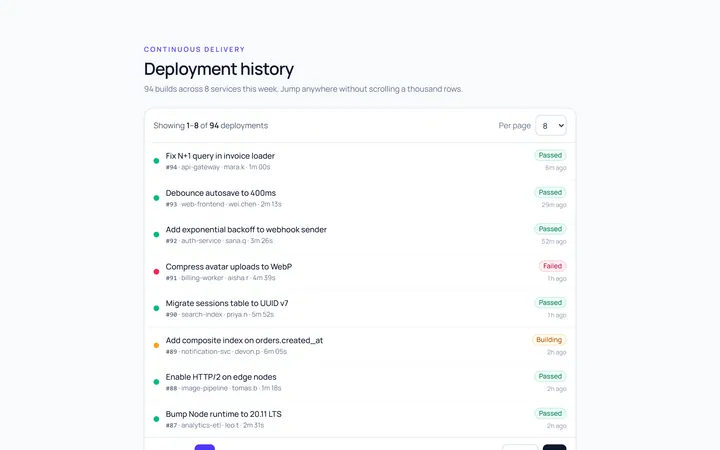This screenshot has width=720, height=450.
Task: Click '1h ago' on Migrate sessions row
Action: [x=557, y=315]
